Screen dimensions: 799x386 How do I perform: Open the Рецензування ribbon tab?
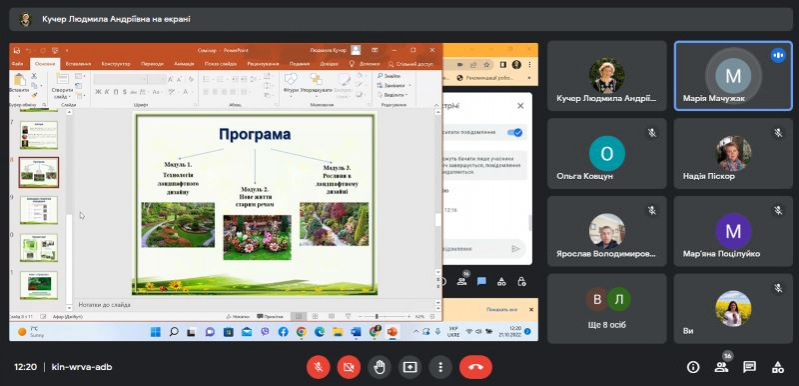click(263, 64)
